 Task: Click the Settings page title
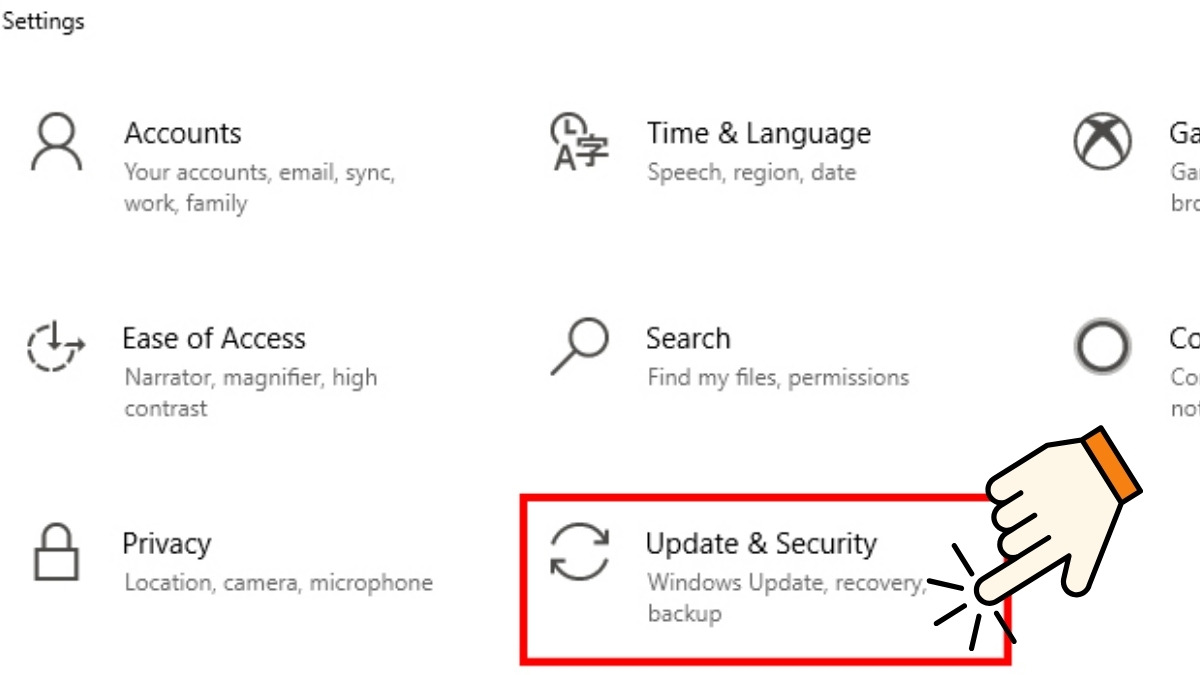tap(43, 21)
